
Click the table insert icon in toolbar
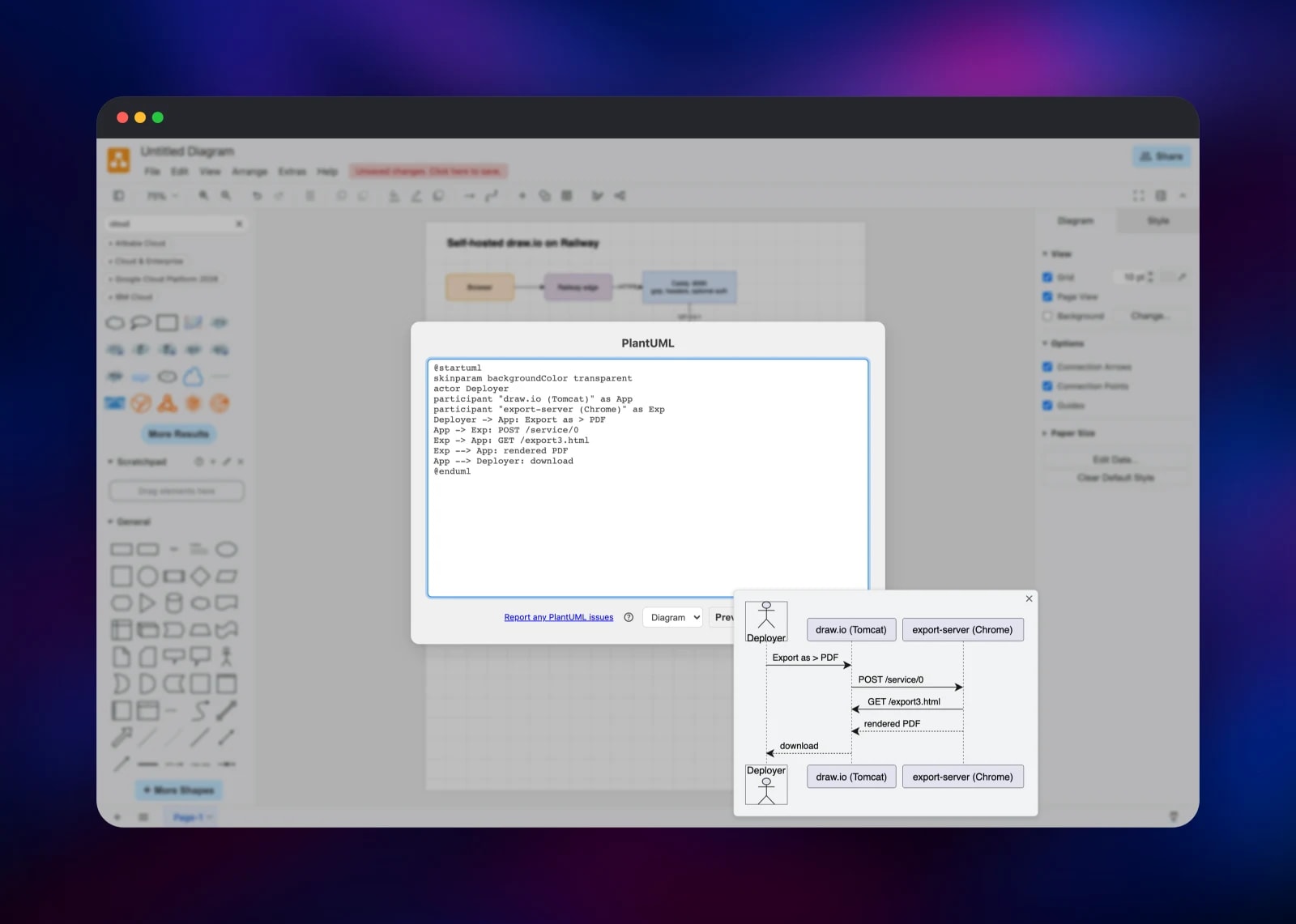pyautogui.click(x=567, y=195)
